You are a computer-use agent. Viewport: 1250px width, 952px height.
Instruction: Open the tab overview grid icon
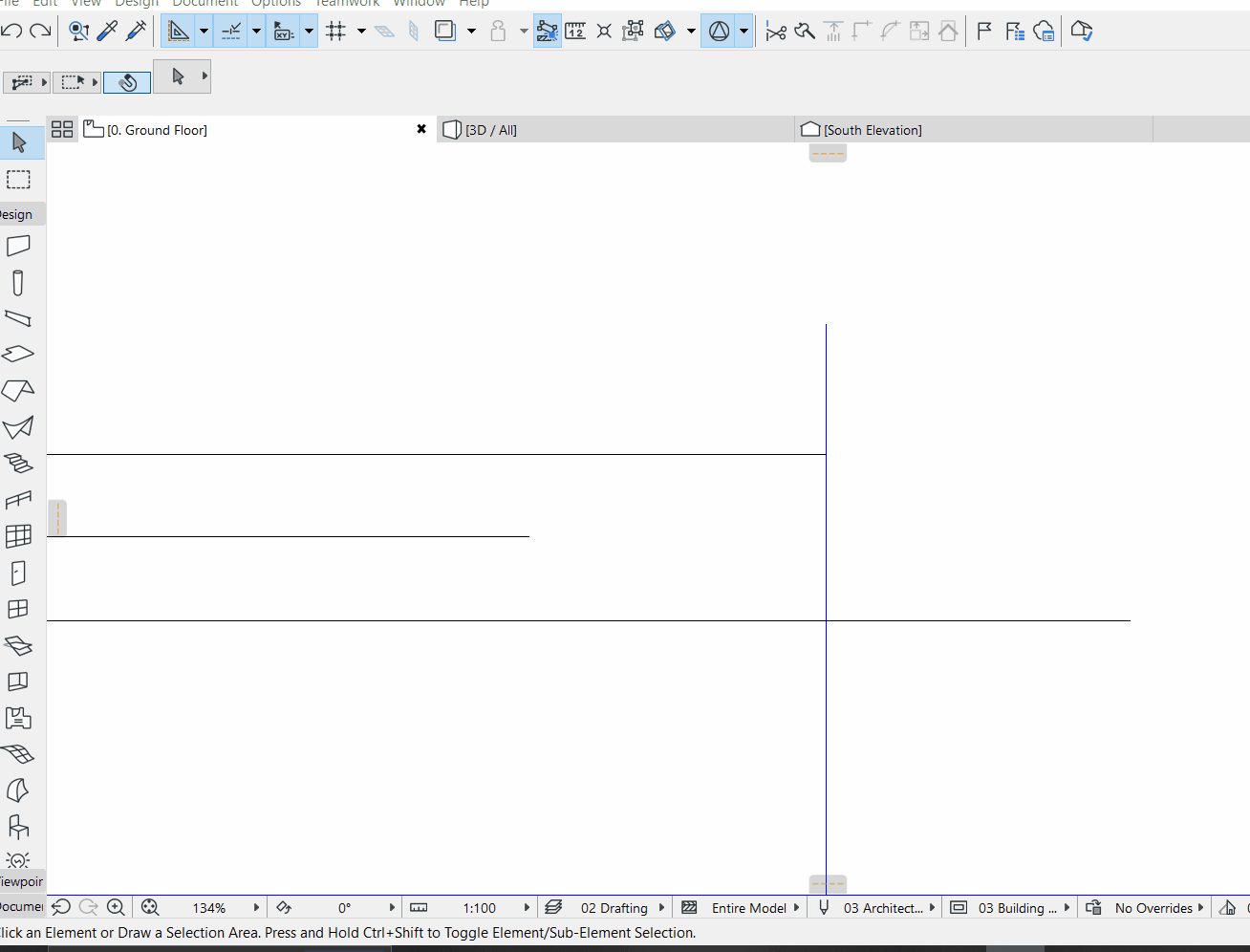(62, 129)
